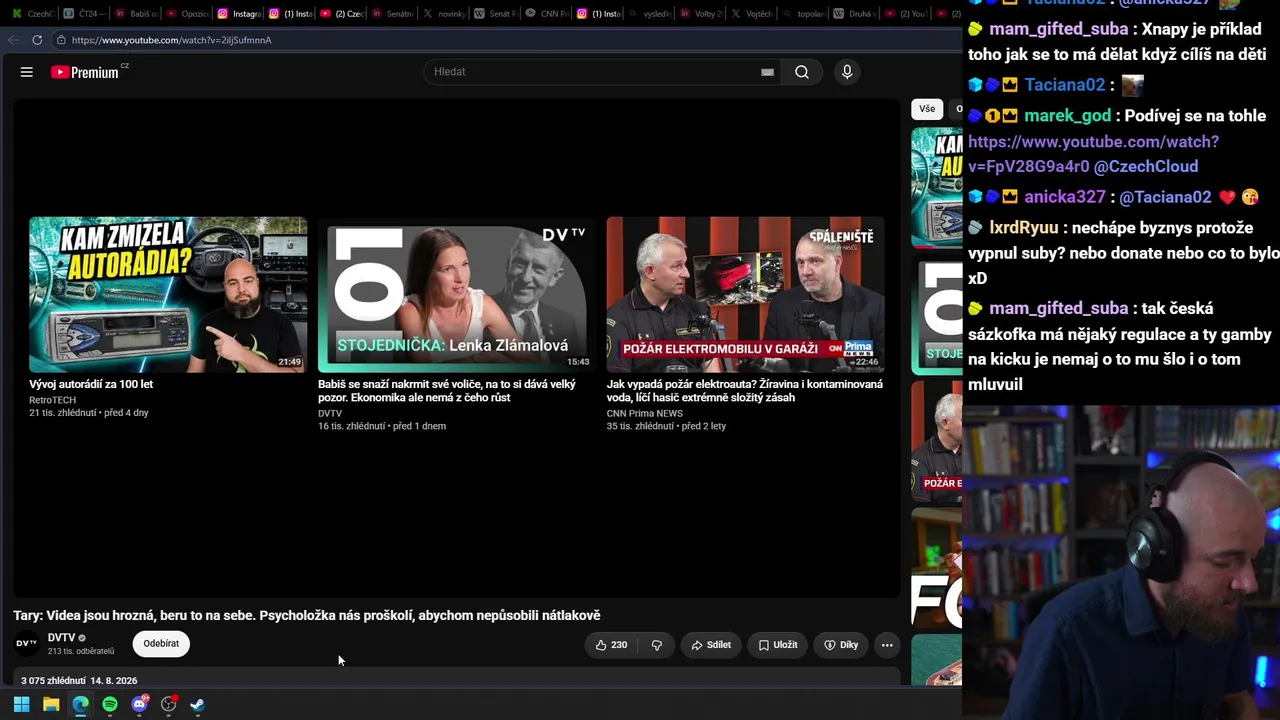Click the @CzechCloud mention in chat
Image resolution: width=1280 pixels, height=720 pixels.
pyautogui.click(x=1146, y=167)
